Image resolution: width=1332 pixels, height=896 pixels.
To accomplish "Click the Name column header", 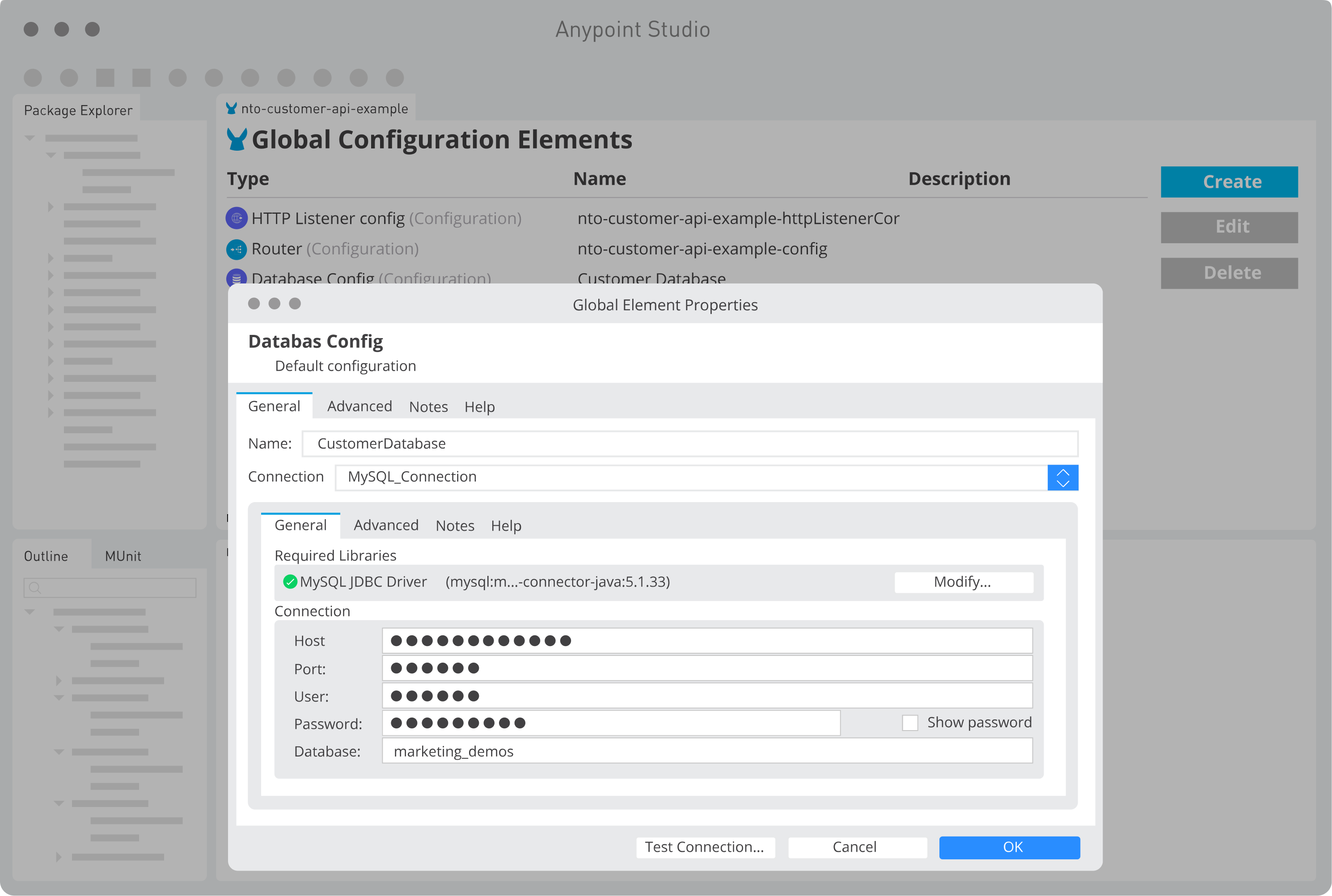I will tap(600, 179).
